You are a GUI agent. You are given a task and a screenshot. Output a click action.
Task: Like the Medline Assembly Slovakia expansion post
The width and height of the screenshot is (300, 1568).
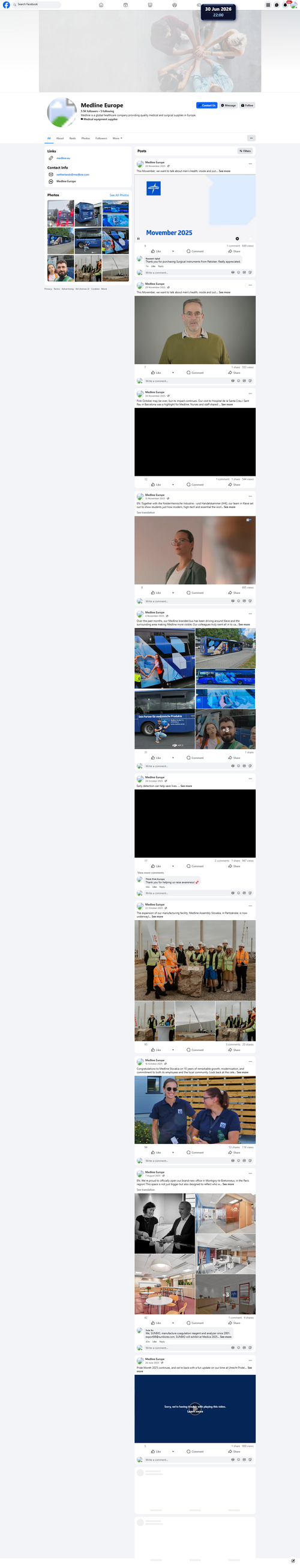coord(157,1050)
